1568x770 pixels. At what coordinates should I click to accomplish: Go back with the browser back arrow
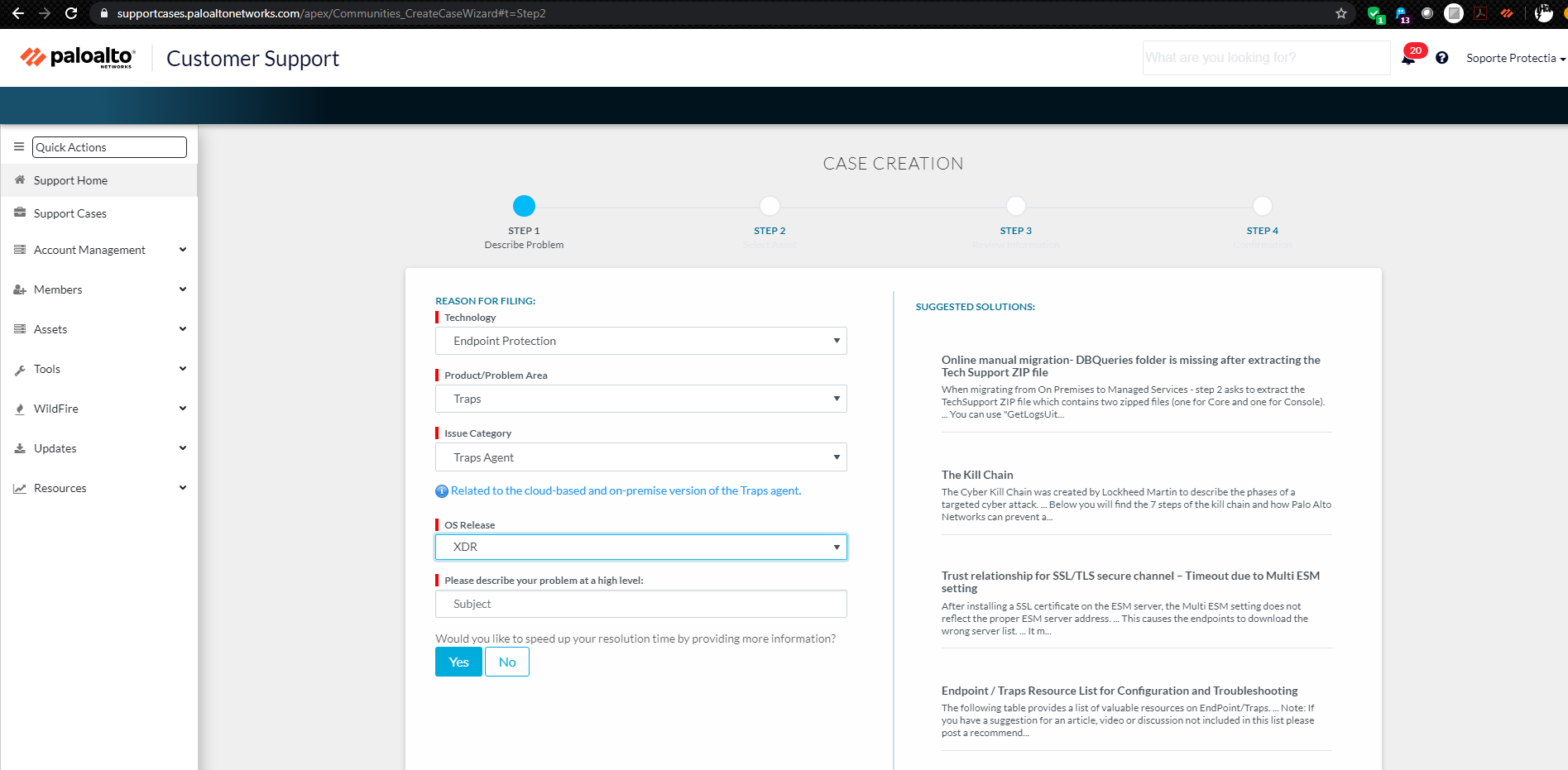[18, 13]
